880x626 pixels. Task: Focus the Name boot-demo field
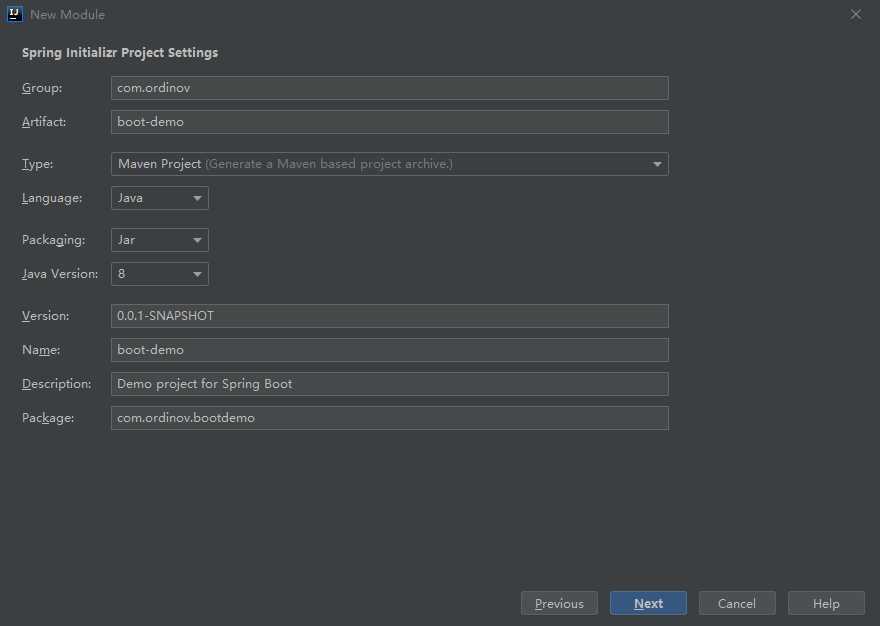(x=389, y=350)
